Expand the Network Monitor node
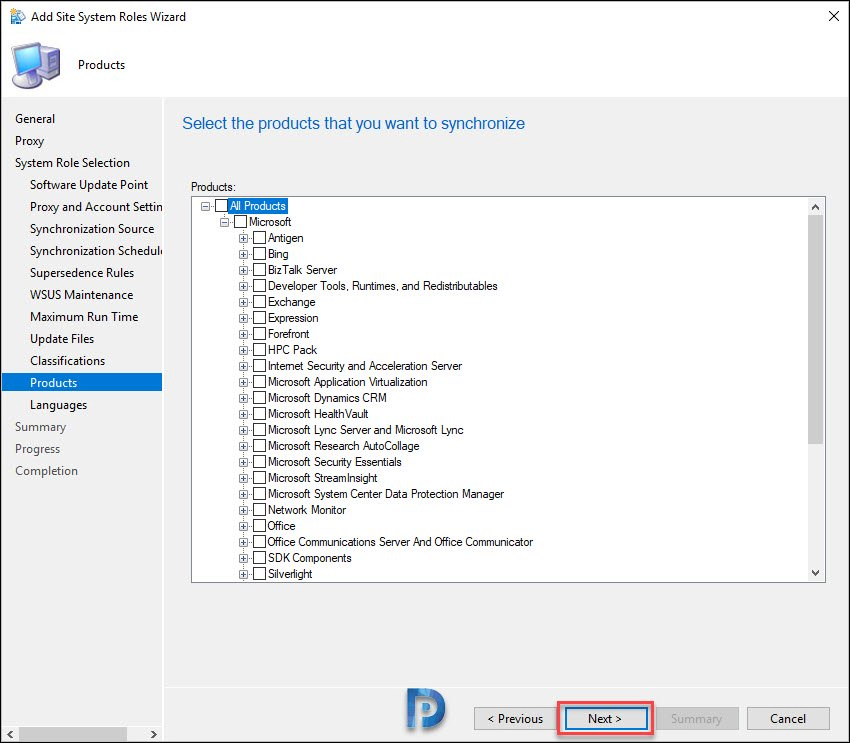The image size is (850, 743). click(x=243, y=510)
